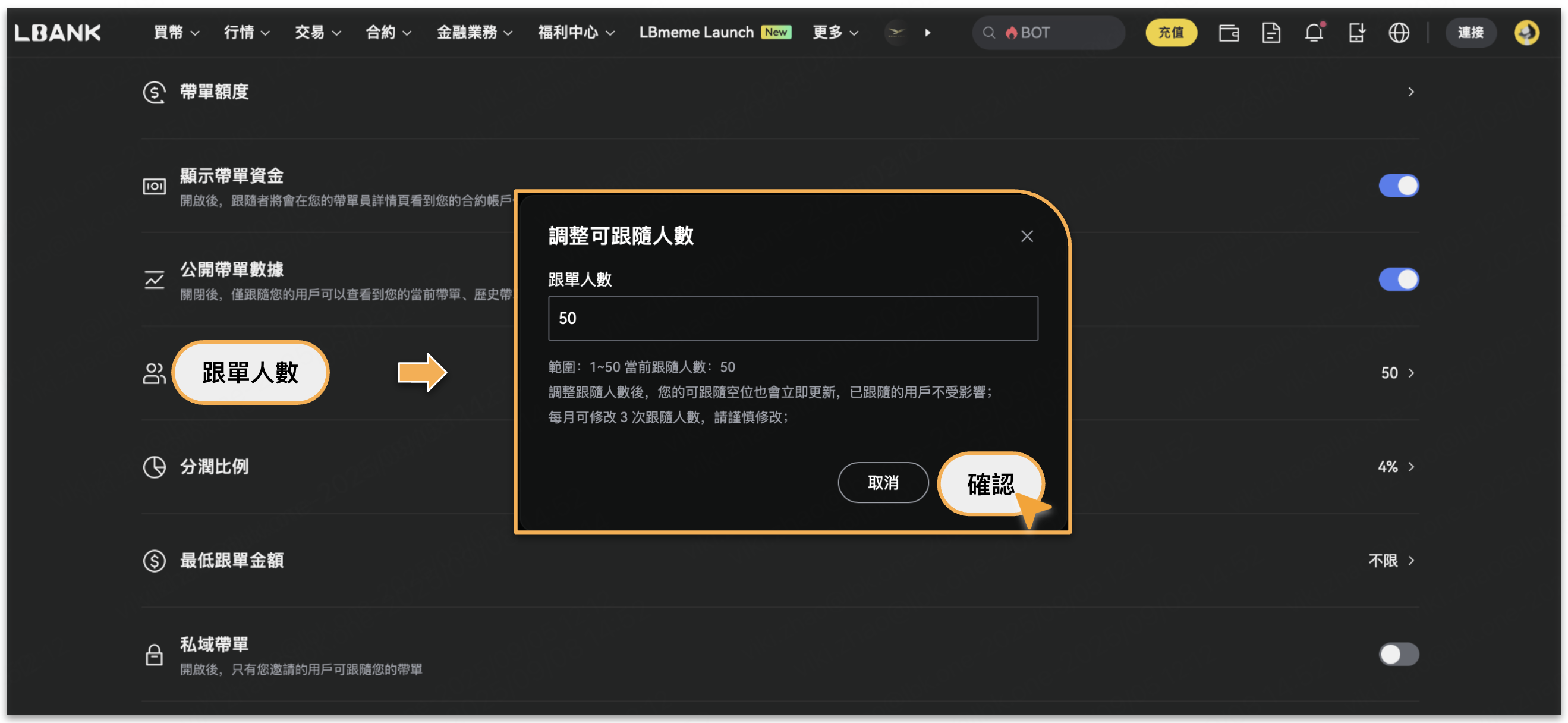Open the language globe icon

pos(1399,32)
